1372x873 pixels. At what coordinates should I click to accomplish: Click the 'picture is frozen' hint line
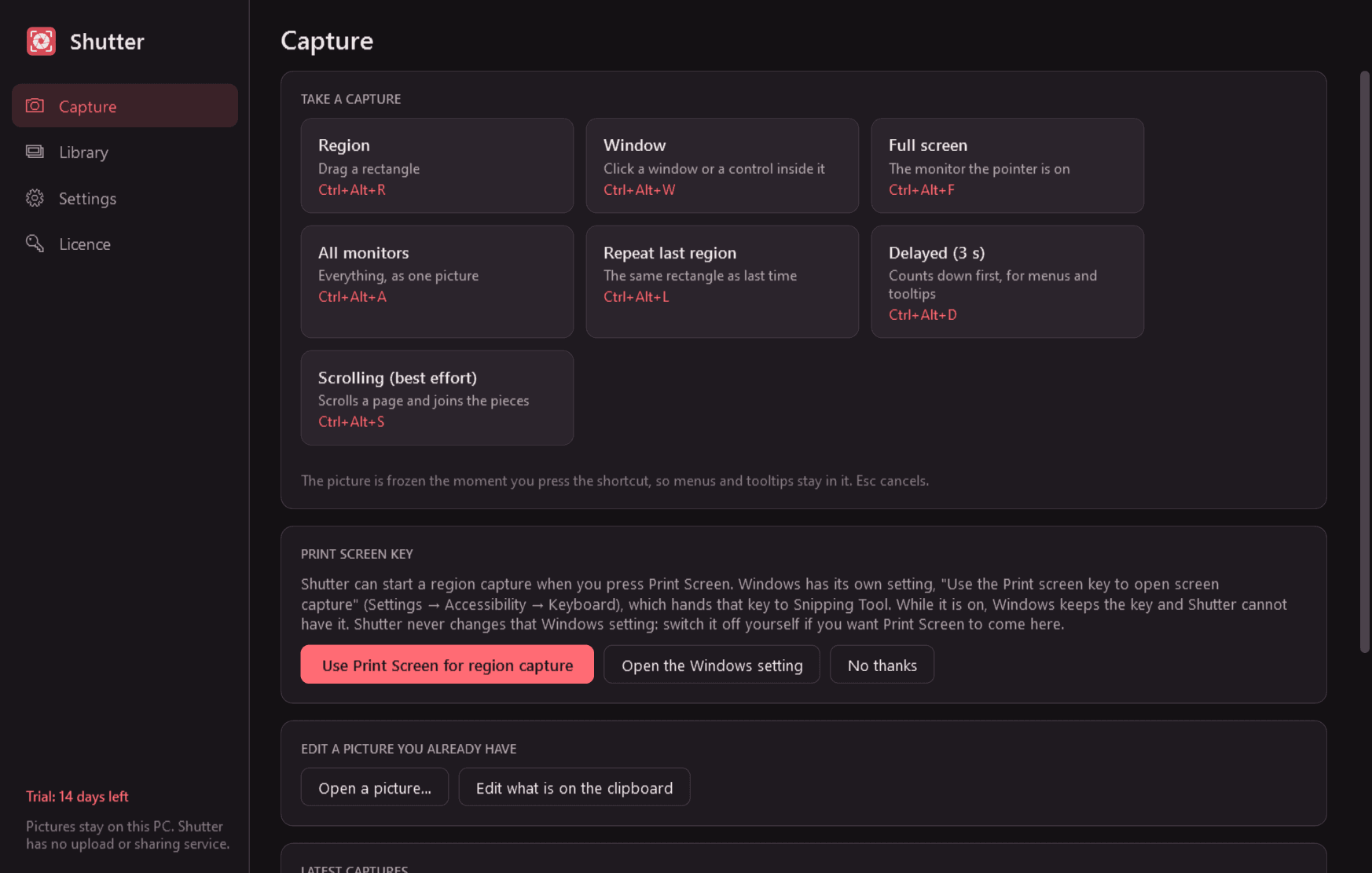(614, 480)
